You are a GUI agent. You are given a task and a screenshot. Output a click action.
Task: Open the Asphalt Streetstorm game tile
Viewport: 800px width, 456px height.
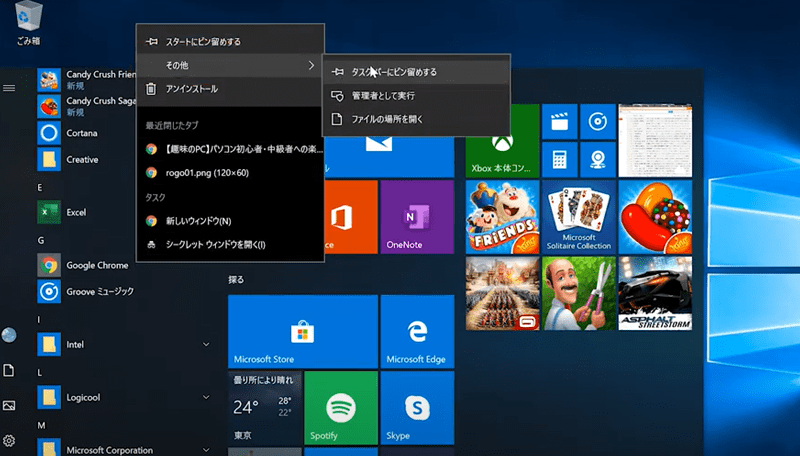655,293
